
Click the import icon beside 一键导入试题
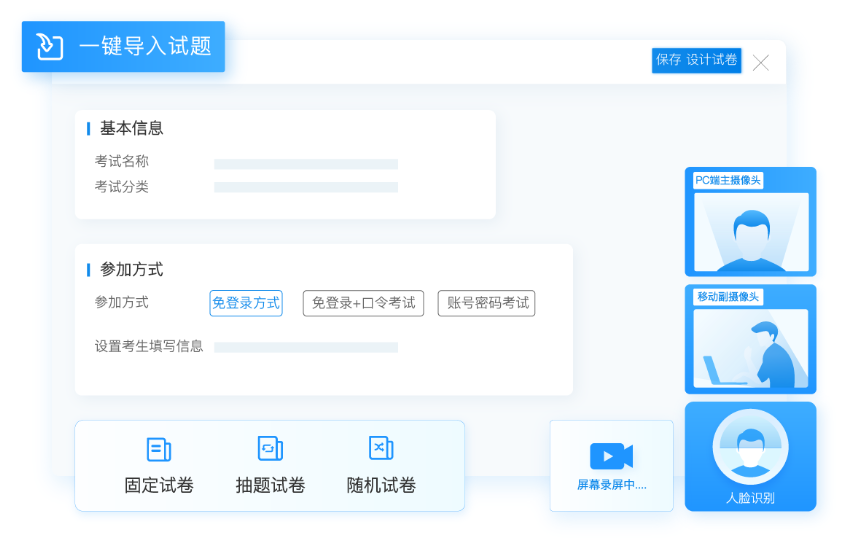50,46
